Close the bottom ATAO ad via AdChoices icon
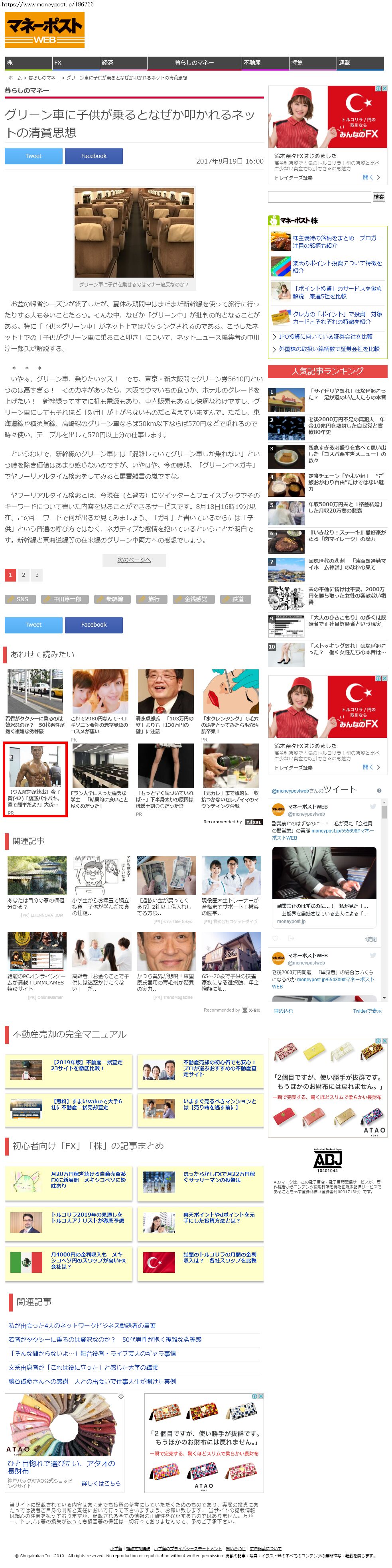Image resolution: width=392 pixels, height=1568 pixels. click(260, 1396)
